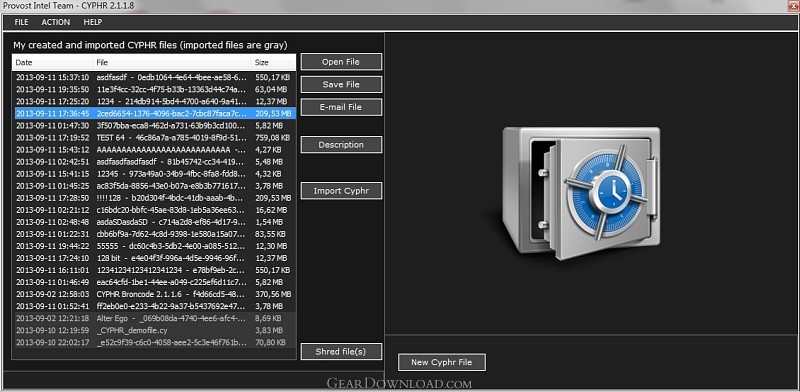Select the 3f507bba-eca8 file row
Image resolution: width=800 pixels, height=392 pixels.
154,126
